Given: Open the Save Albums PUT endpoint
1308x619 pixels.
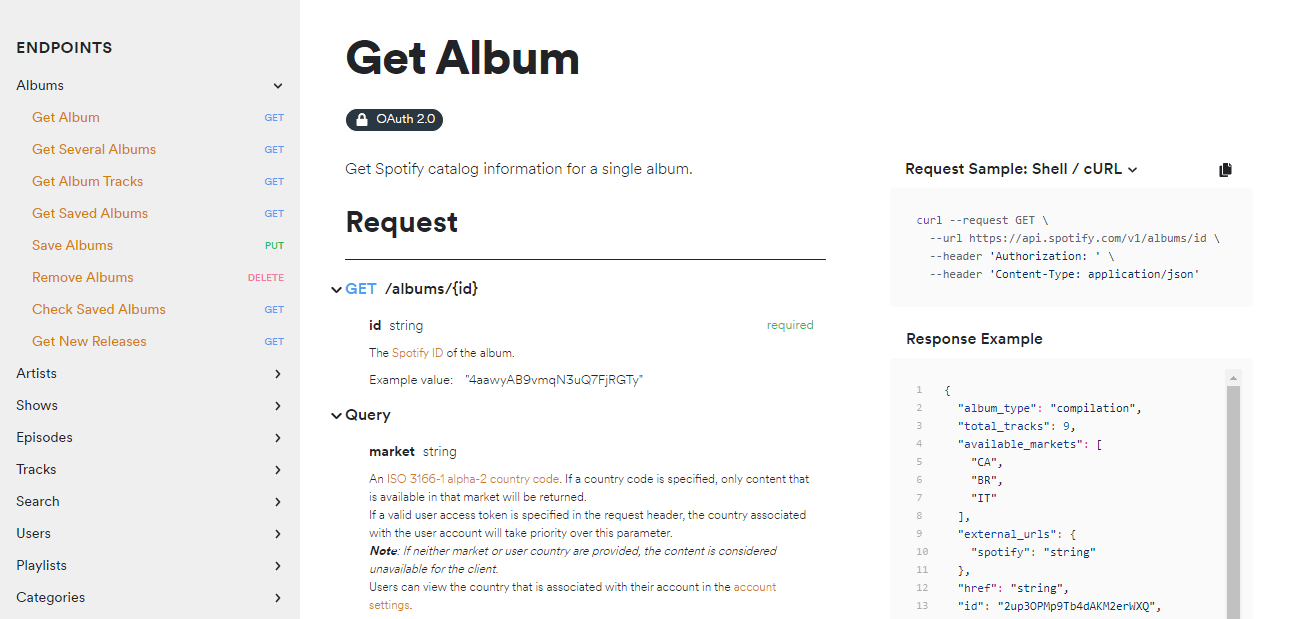Looking at the screenshot, I should pos(71,245).
